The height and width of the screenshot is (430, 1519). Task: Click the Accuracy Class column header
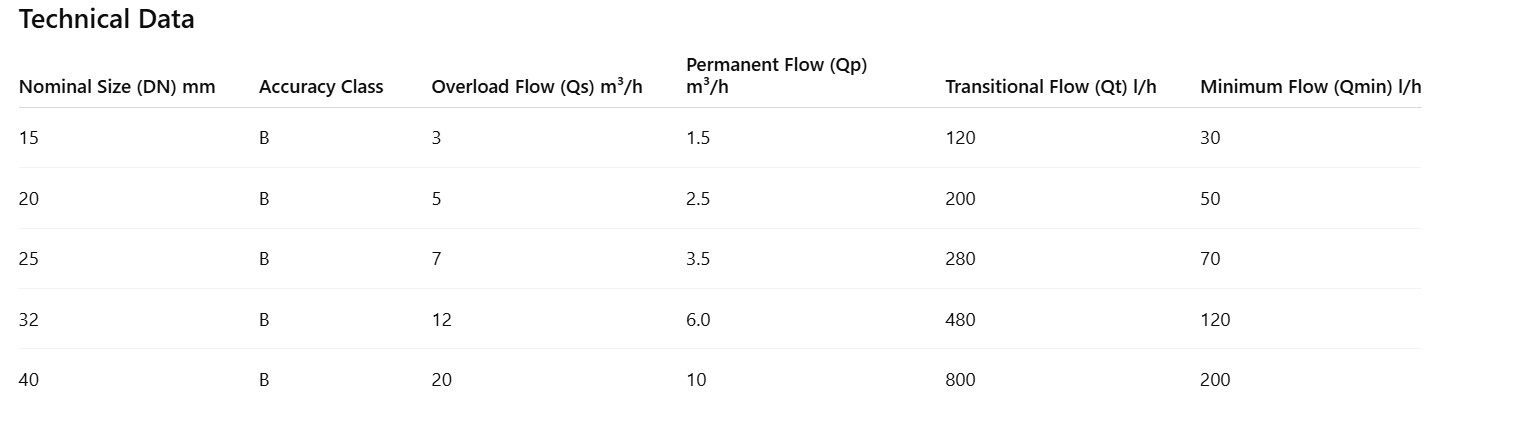[x=321, y=87]
